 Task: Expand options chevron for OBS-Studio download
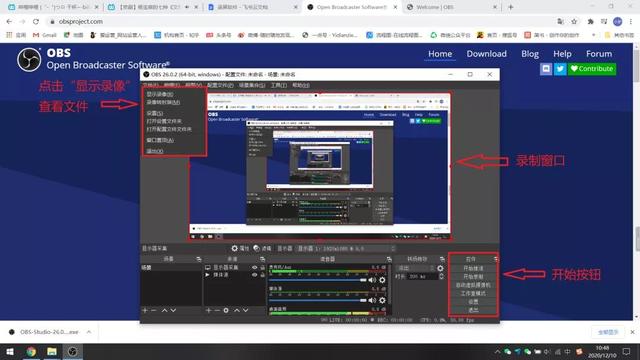pos(89,332)
